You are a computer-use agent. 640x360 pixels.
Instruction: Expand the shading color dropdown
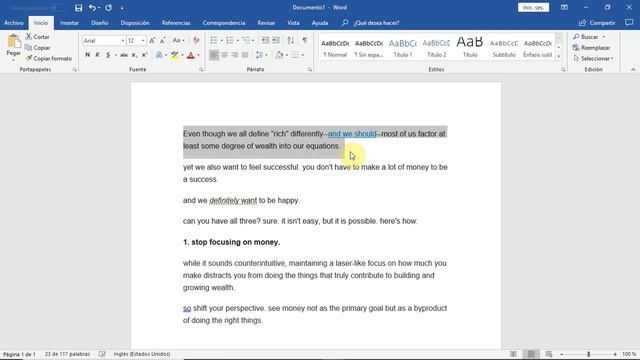(287, 55)
